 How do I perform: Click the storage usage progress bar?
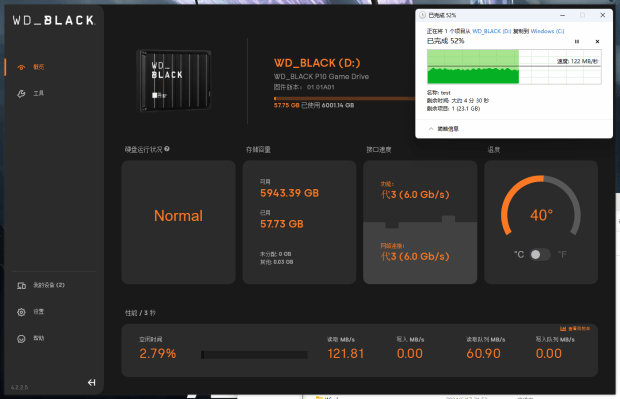(344, 98)
